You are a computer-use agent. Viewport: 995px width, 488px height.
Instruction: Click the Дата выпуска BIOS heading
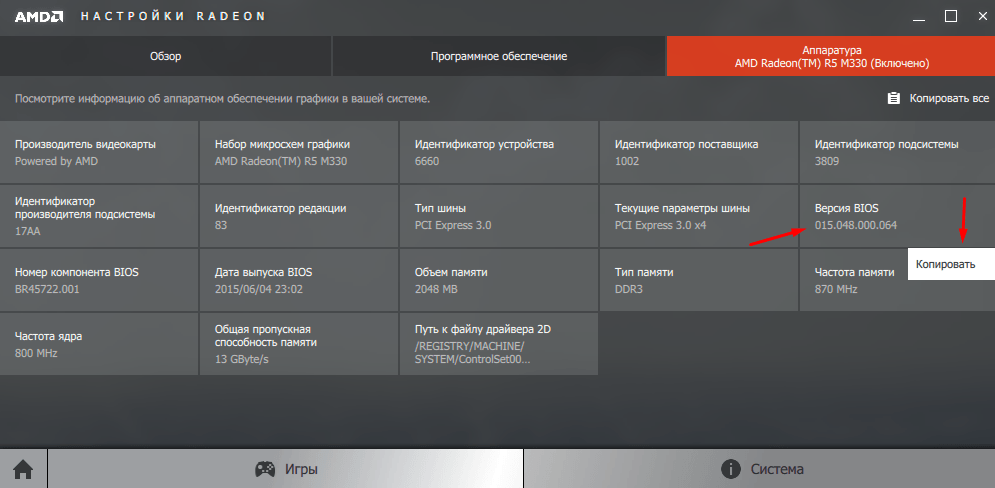(x=263, y=272)
